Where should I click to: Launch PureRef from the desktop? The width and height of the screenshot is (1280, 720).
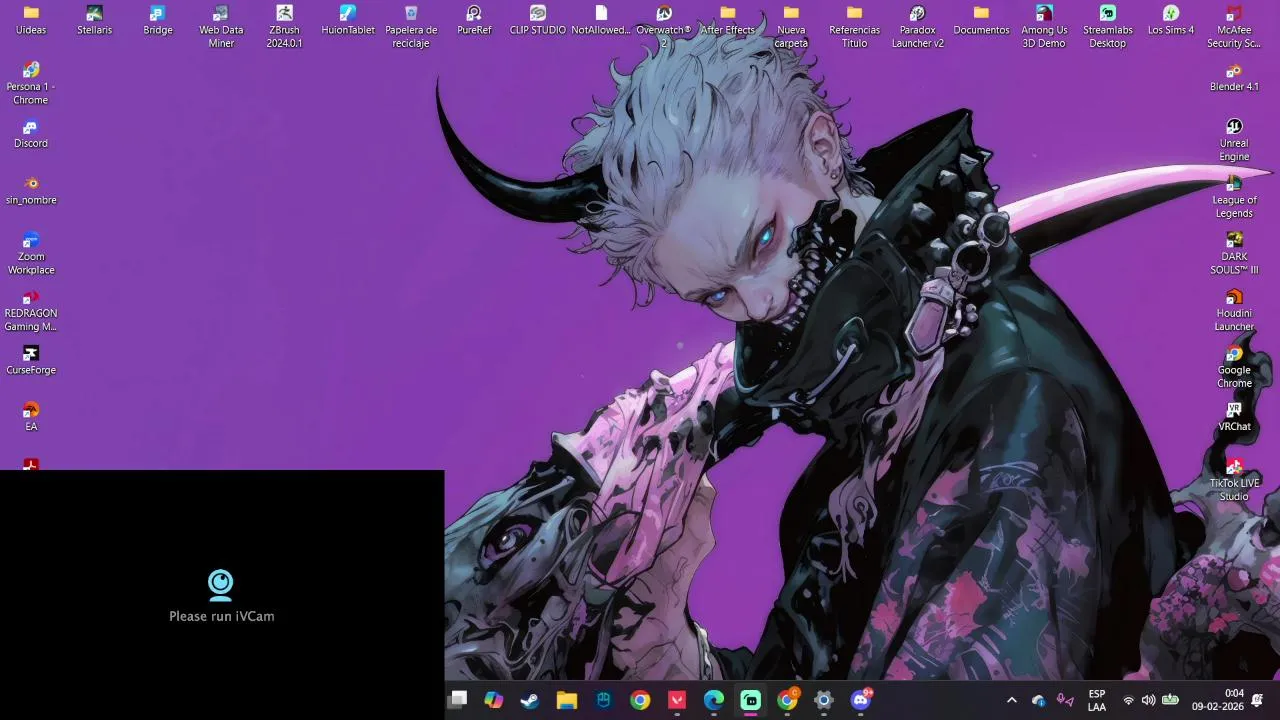point(474,20)
